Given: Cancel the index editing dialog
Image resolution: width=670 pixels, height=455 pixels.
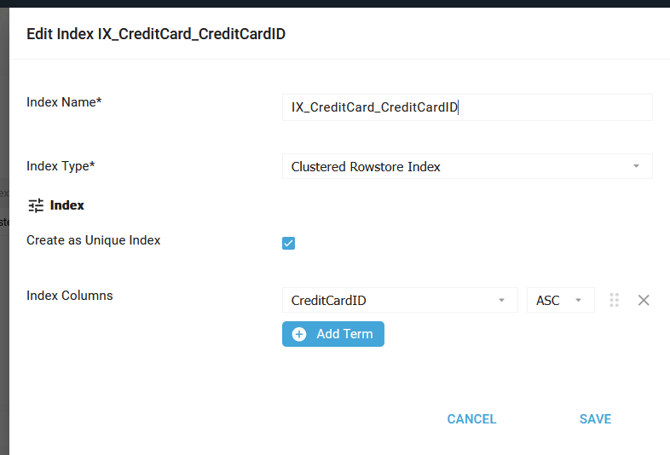Looking at the screenshot, I should coord(471,419).
